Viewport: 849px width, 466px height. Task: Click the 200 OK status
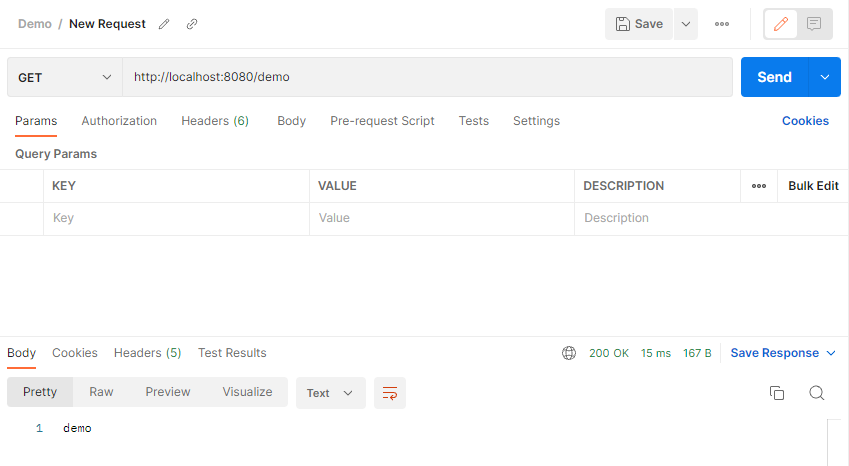coord(609,353)
